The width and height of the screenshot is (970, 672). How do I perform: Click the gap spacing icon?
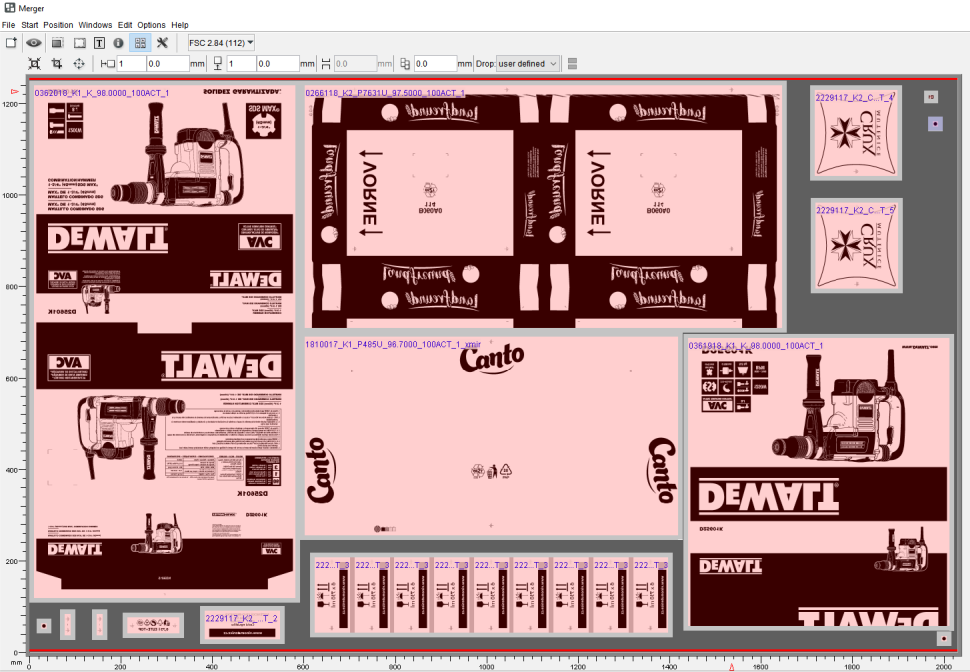click(x=326, y=64)
